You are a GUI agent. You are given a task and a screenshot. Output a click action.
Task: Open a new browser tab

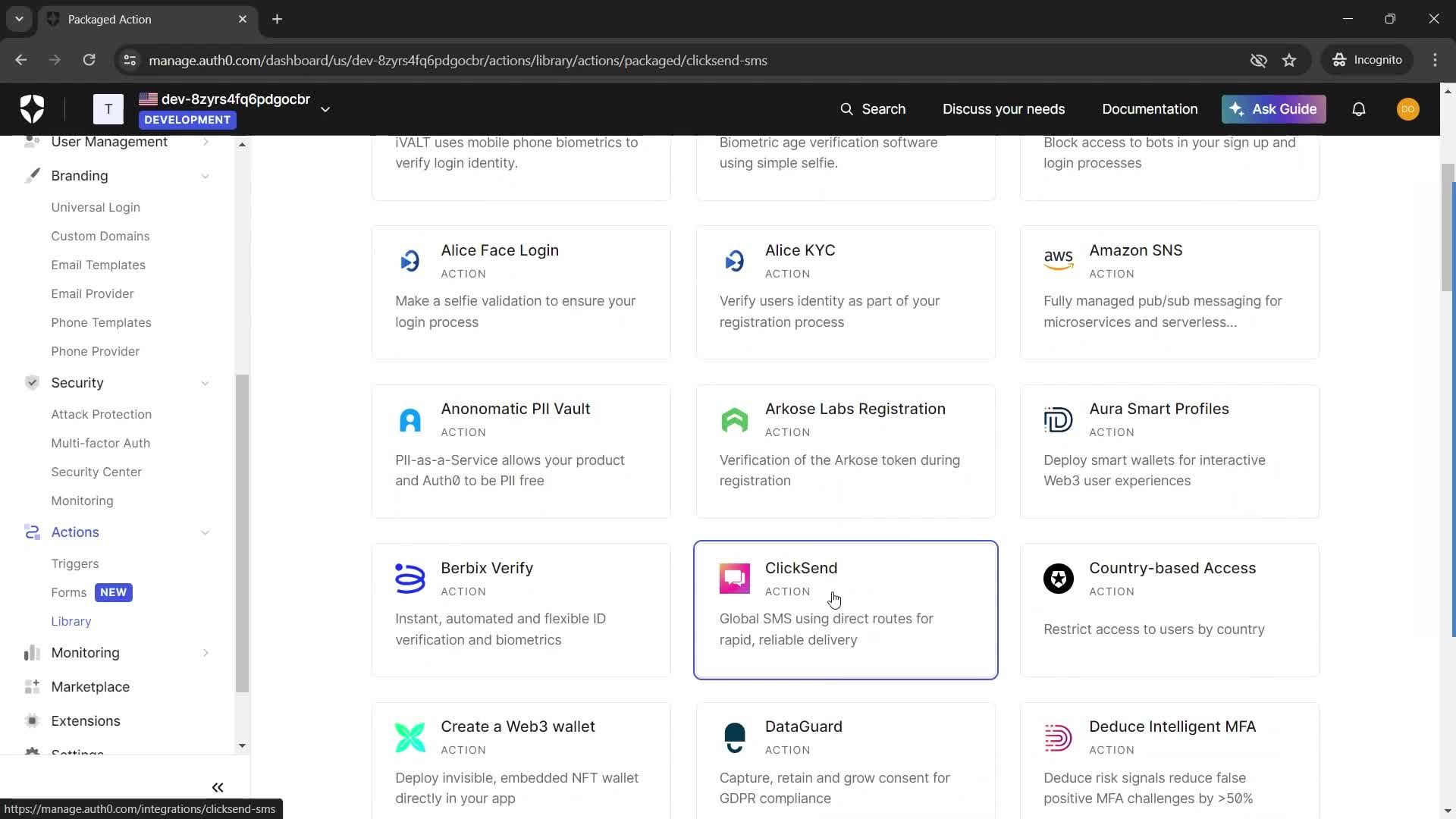(x=278, y=19)
